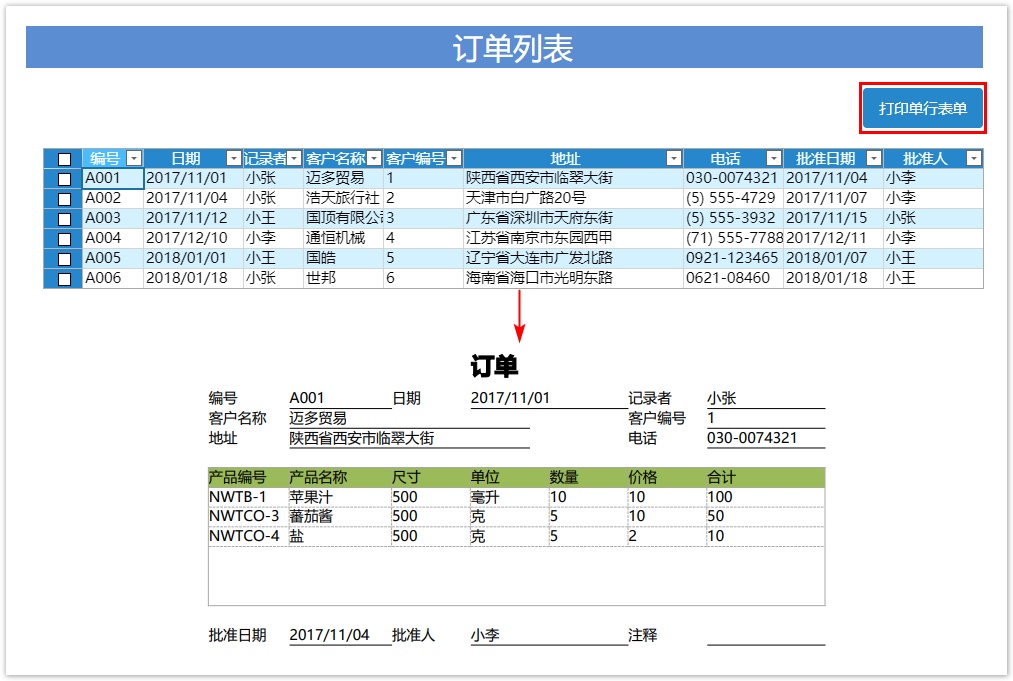Click product code NWTCO-4
The width and height of the screenshot is (1013, 681).
(247, 536)
